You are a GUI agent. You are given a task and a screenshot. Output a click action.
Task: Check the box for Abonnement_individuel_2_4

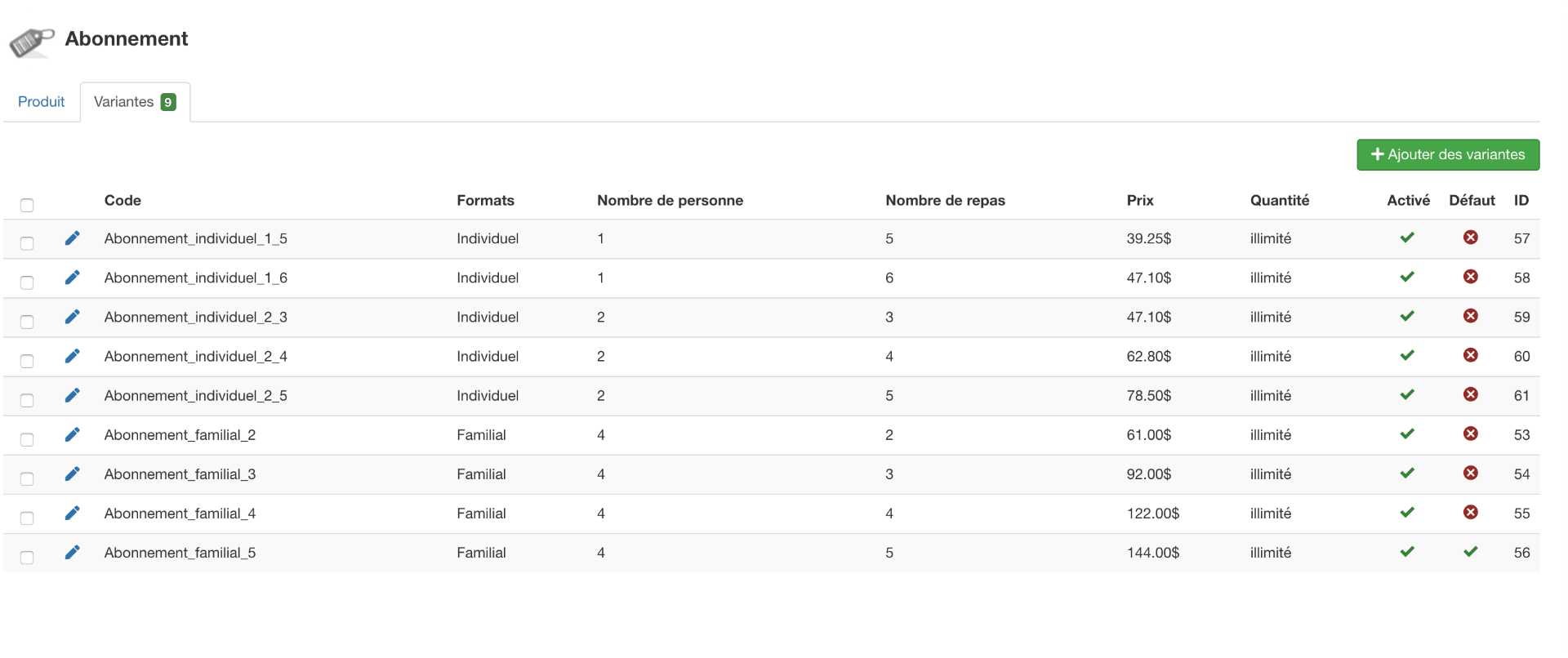pos(27,361)
